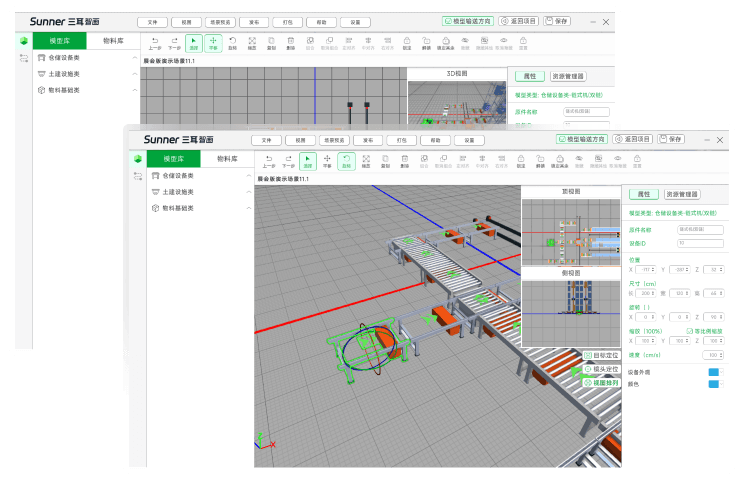Image resolution: width=744 pixels, height=486 pixels.
Task: Click the route sidebar icon below green cube, front window
Action: point(138,176)
